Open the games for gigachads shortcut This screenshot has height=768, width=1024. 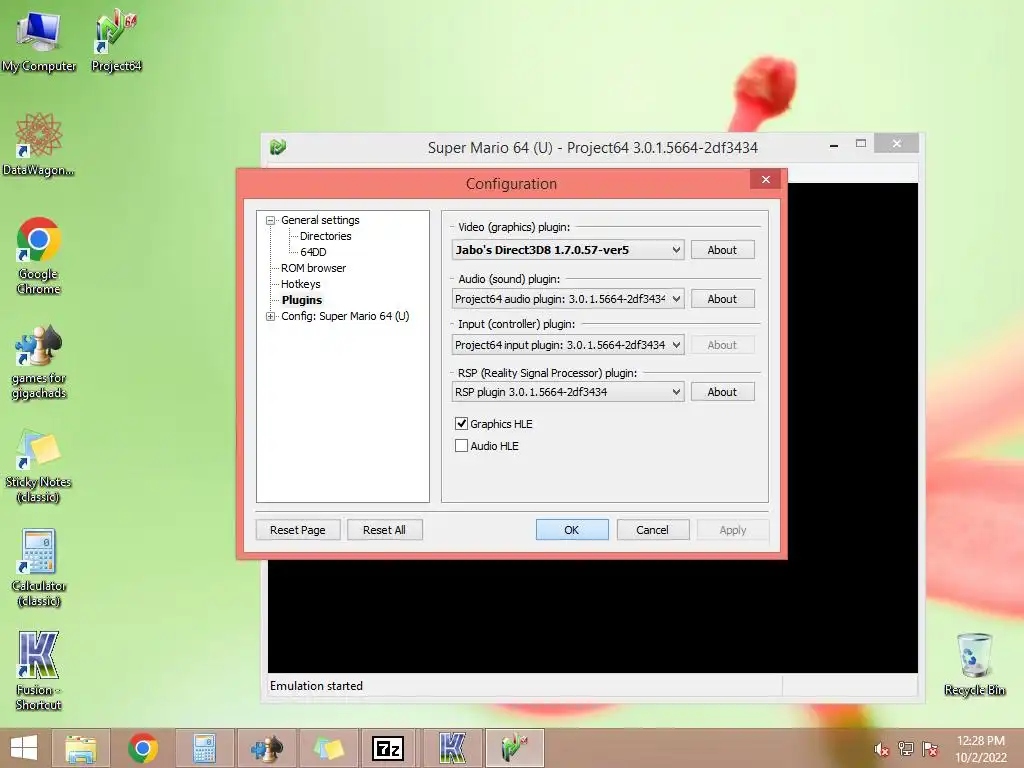[39, 362]
